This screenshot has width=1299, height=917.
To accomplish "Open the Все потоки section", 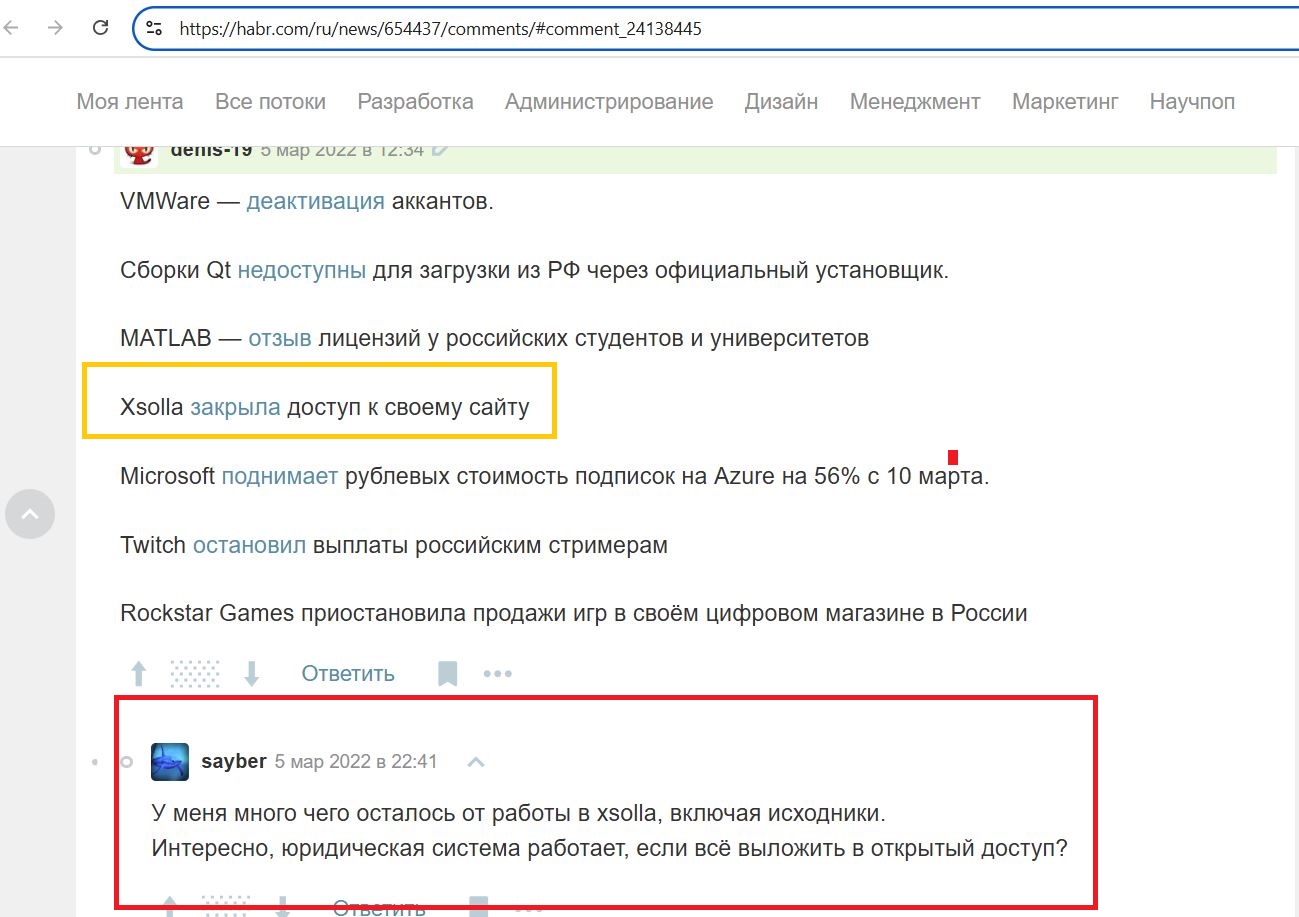I will pos(270,101).
